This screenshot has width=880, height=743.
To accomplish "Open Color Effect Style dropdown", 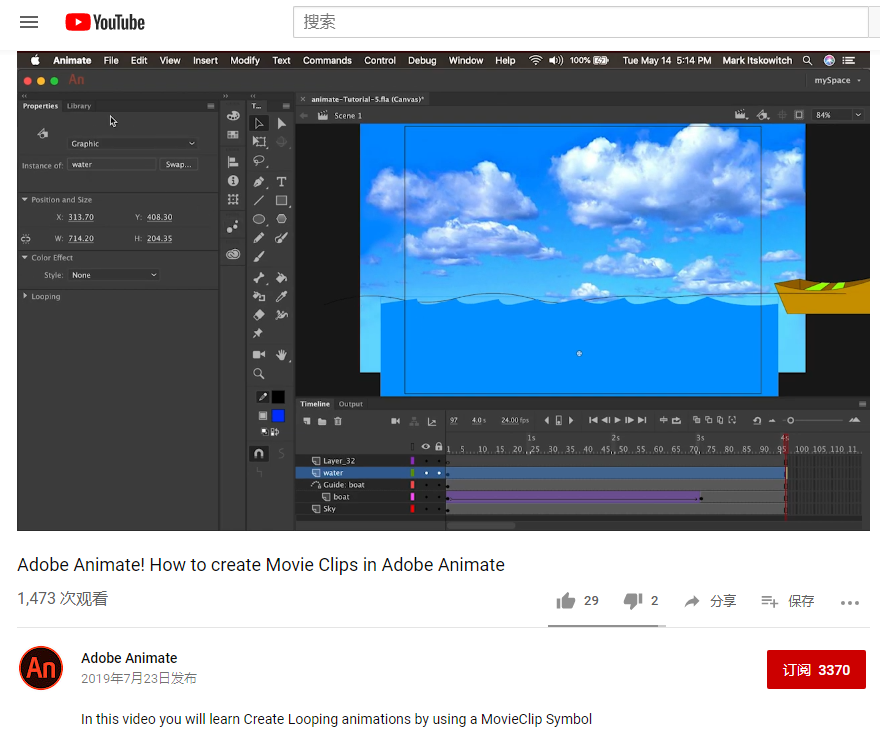I will tap(113, 275).
